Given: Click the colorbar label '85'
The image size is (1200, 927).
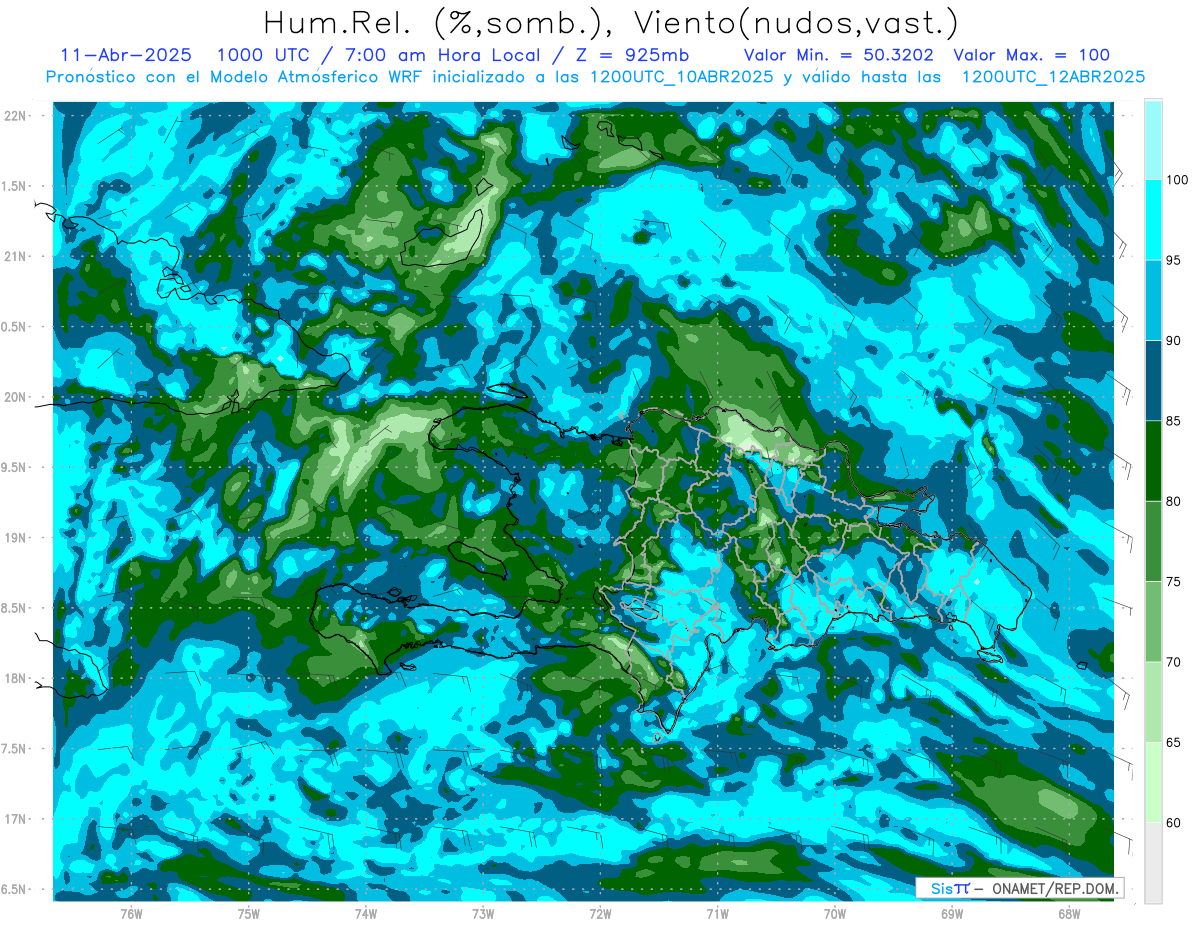Looking at the screenshot, I should [x=1175, y=421].
